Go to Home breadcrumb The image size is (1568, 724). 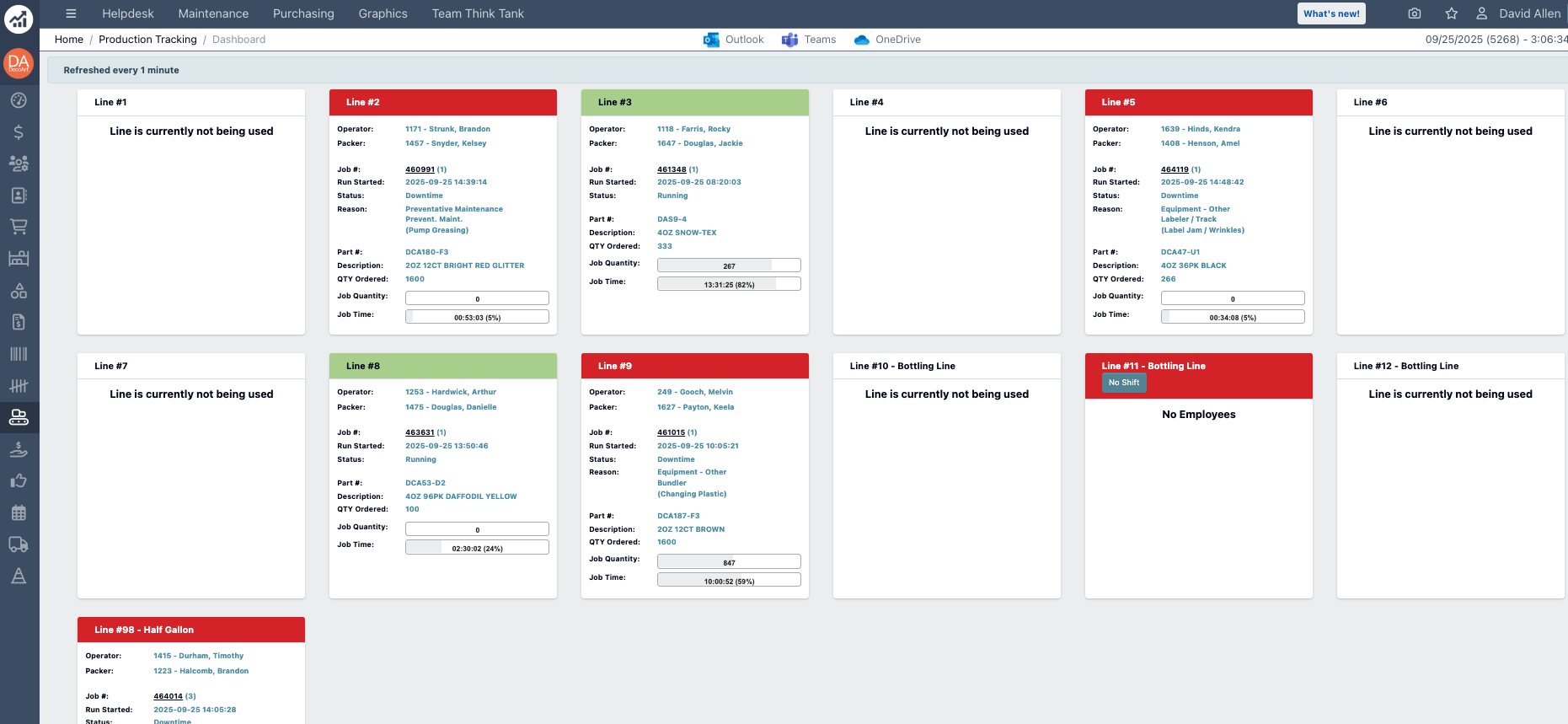coord(69,40)
